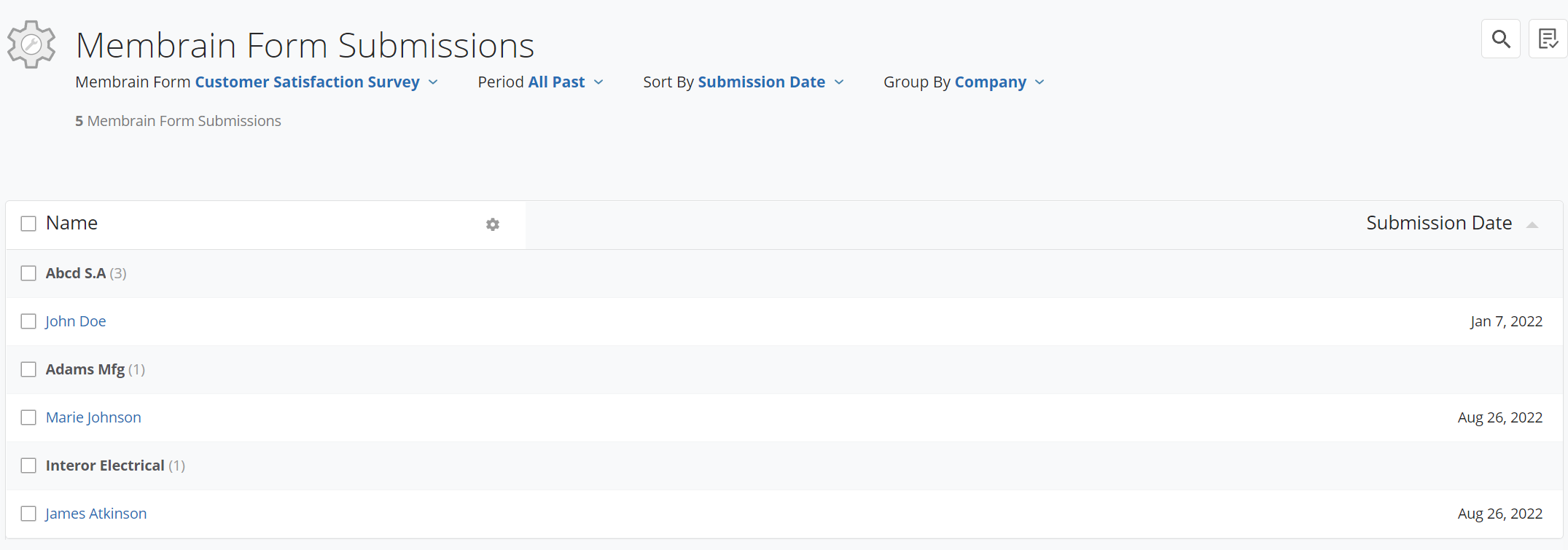Tick the John Doe row checkbox
Image resolution: width=1568 pixels, height=550 pixels.
point(28,321)
